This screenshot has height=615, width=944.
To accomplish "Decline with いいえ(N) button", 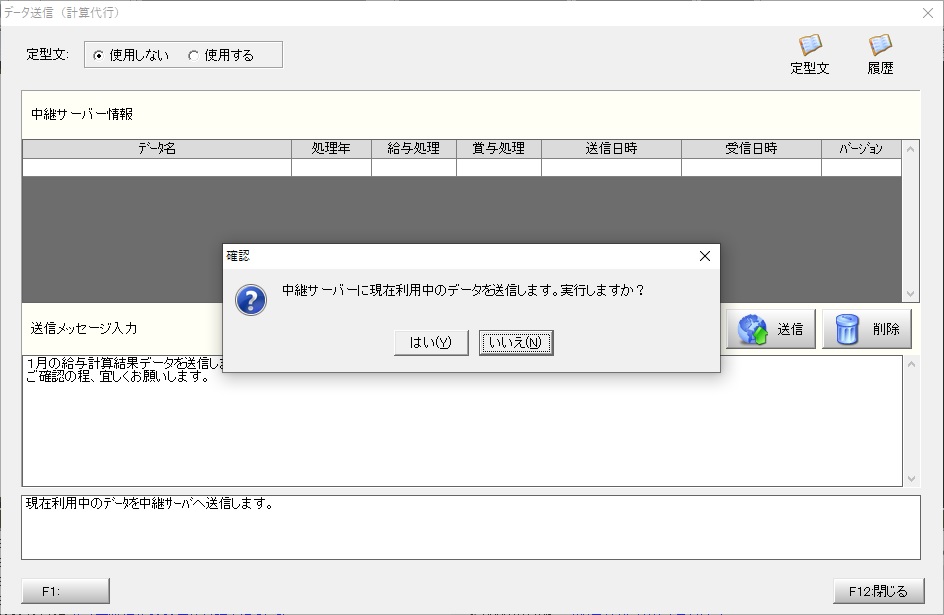I will coord(516,342).
